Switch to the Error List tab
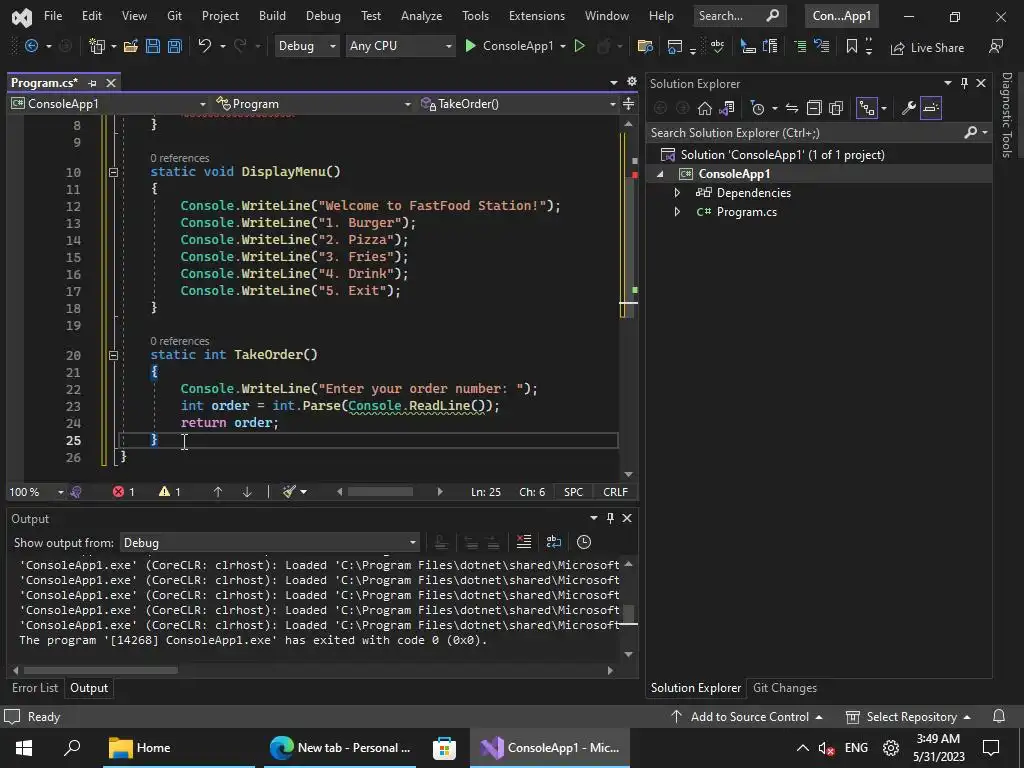The image size is (1024, 768). click(35, 688)
